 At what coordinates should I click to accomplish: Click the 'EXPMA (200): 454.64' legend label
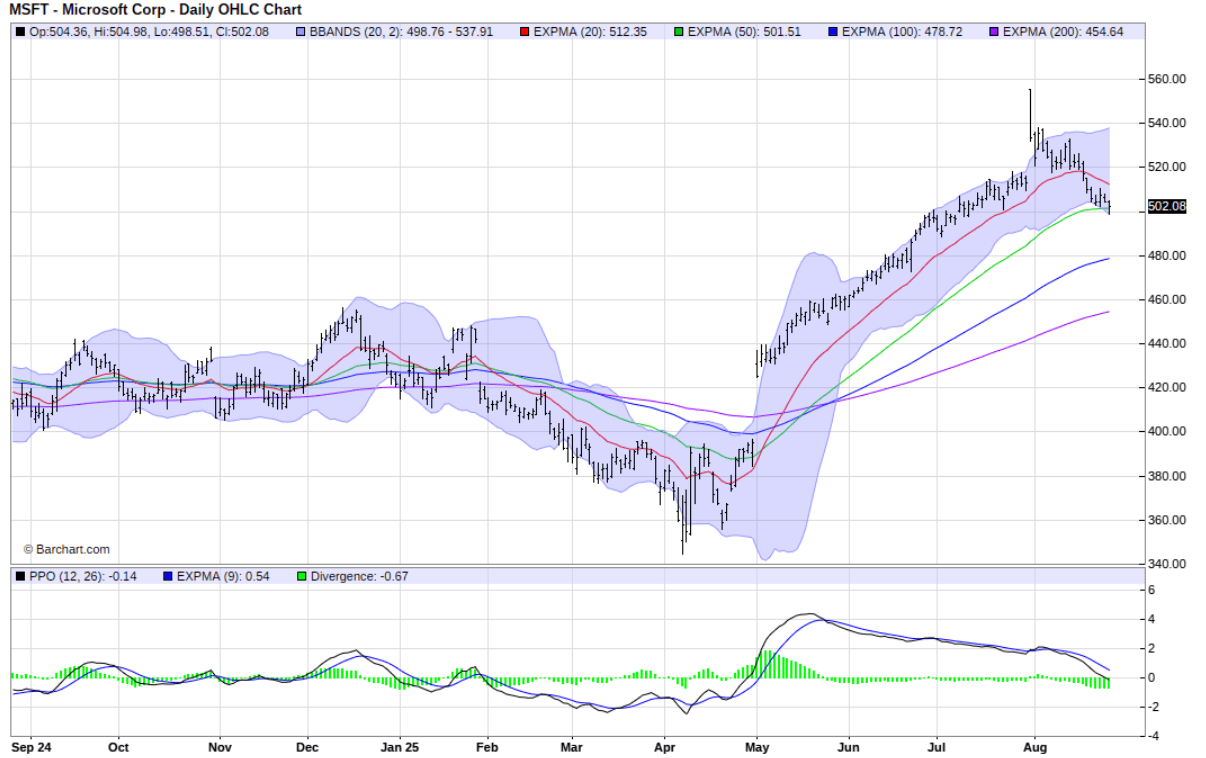[x=1062, y=32]
